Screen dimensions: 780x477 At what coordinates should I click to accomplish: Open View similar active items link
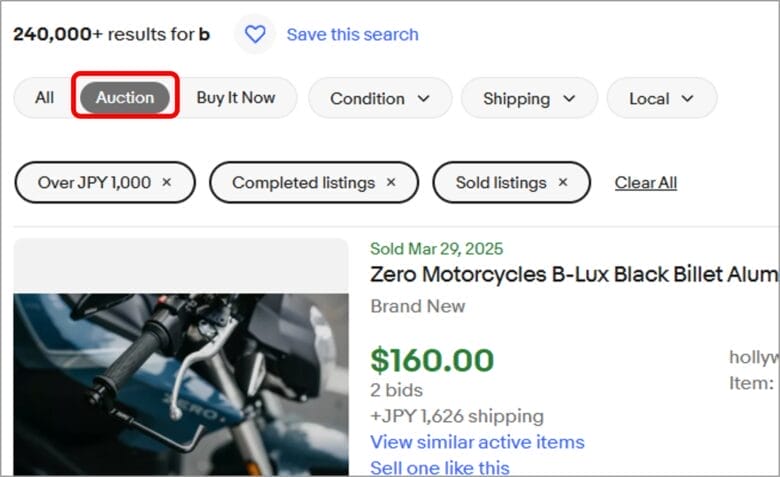[477, 442]
